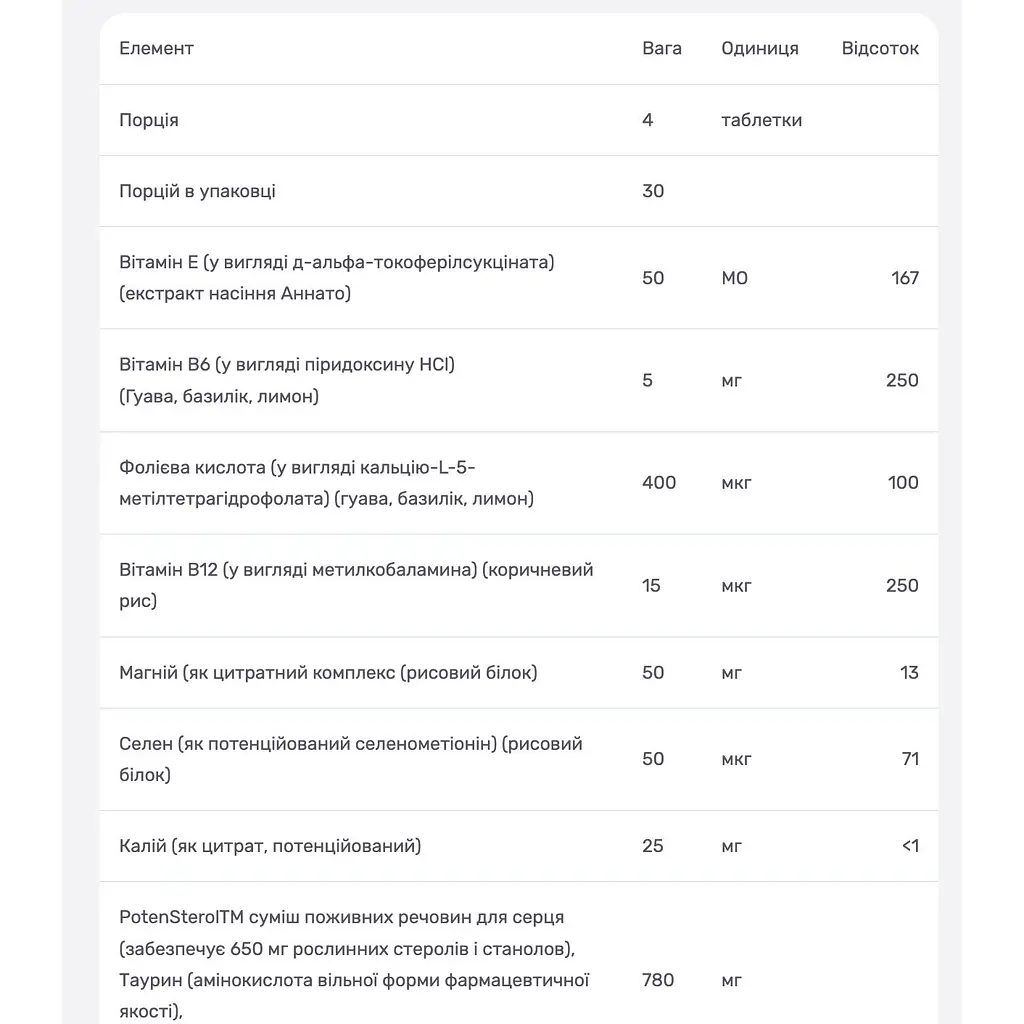Viewport: 1024px width, 1024px height.
Task: Click the 71 percent value
Action: [x=910, y=759]
